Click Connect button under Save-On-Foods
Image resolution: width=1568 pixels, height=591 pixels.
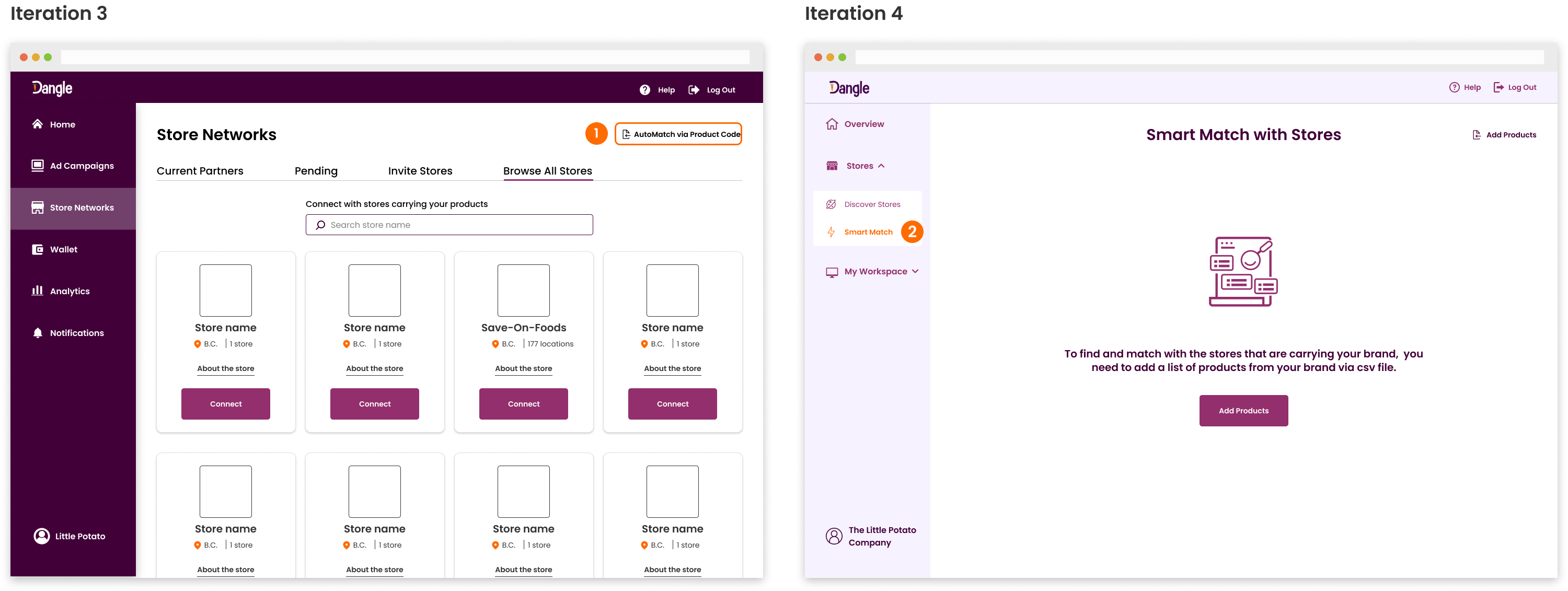click(524, 404)
